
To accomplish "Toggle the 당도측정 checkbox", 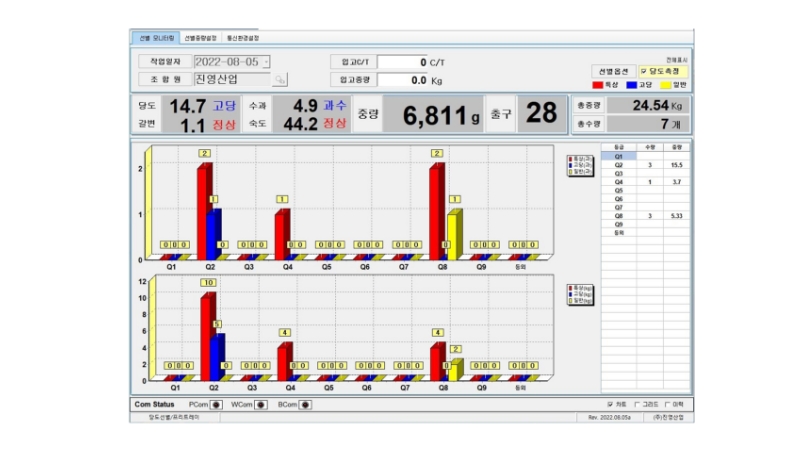I will (644, 71).
